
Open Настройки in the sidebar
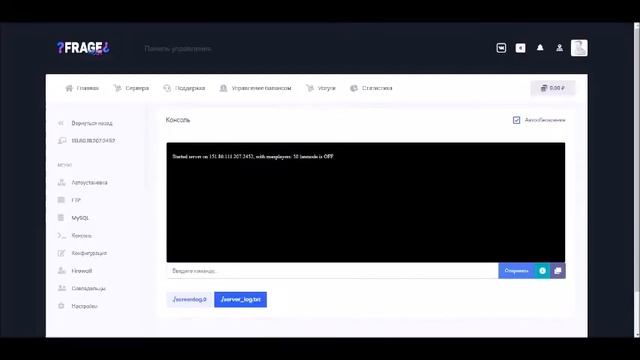click(x=78, y=306)
